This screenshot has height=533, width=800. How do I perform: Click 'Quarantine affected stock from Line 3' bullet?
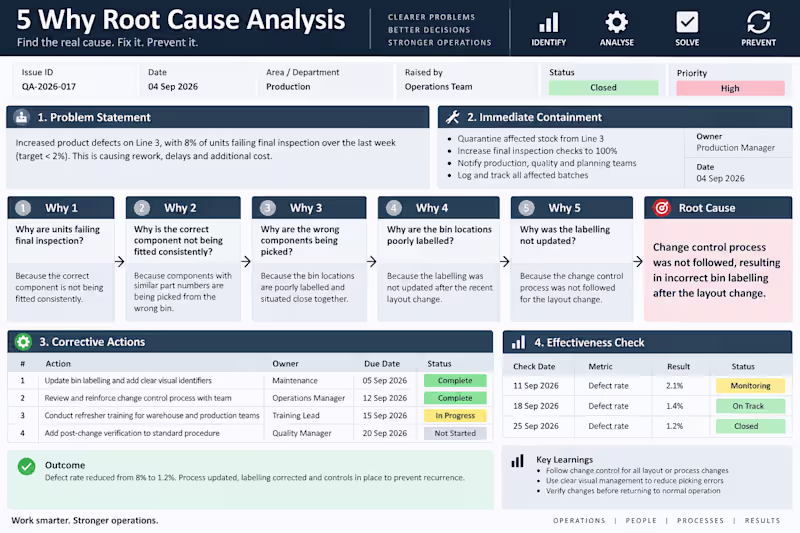click(x=530, y=138)
